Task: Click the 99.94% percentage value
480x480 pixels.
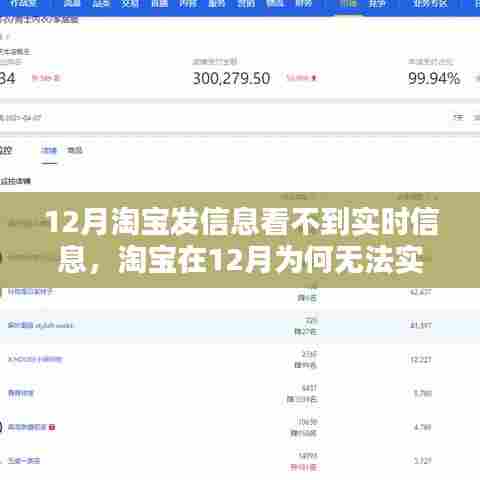Action: point(434,79)
